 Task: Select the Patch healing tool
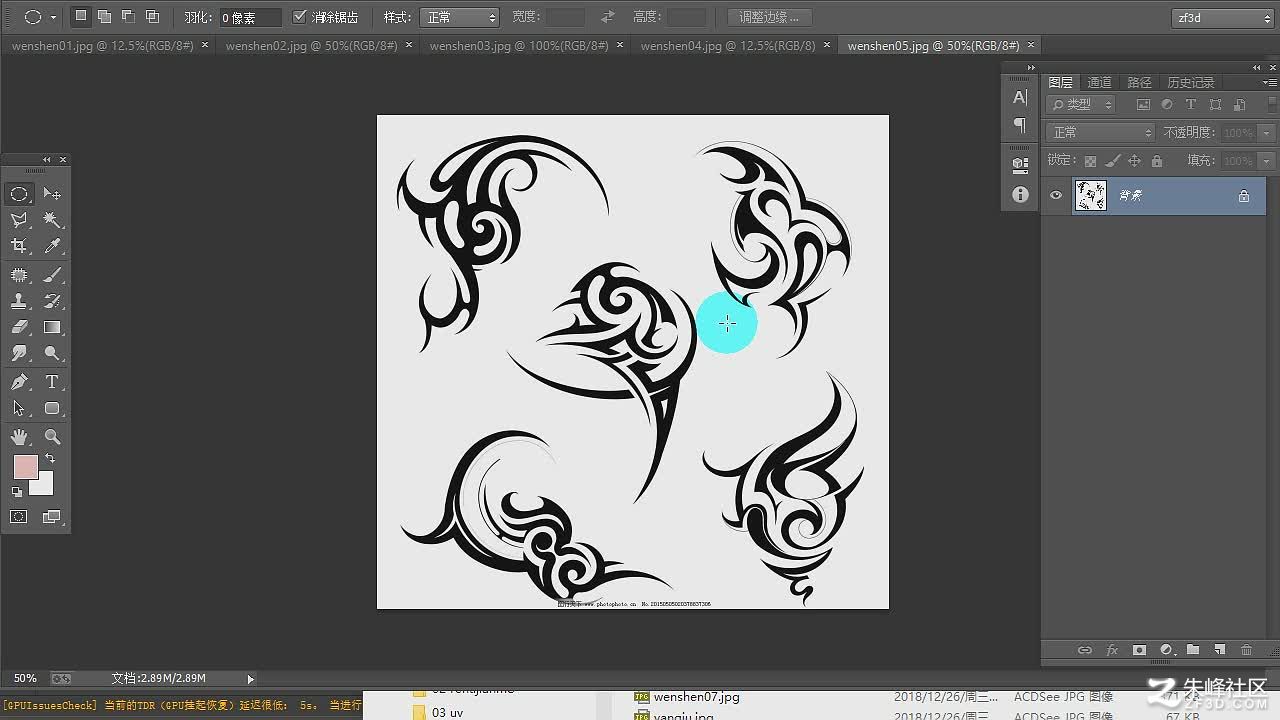19,275
